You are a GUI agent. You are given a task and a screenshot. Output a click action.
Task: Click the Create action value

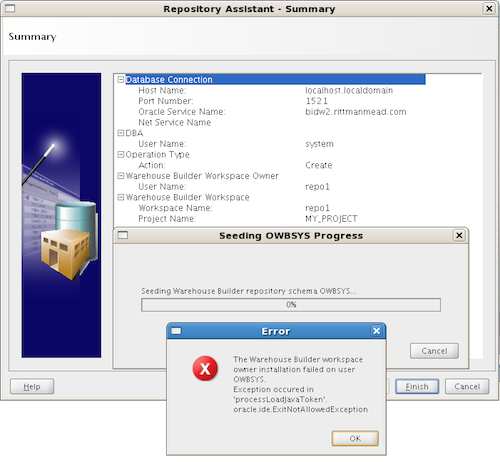point(319,165)
